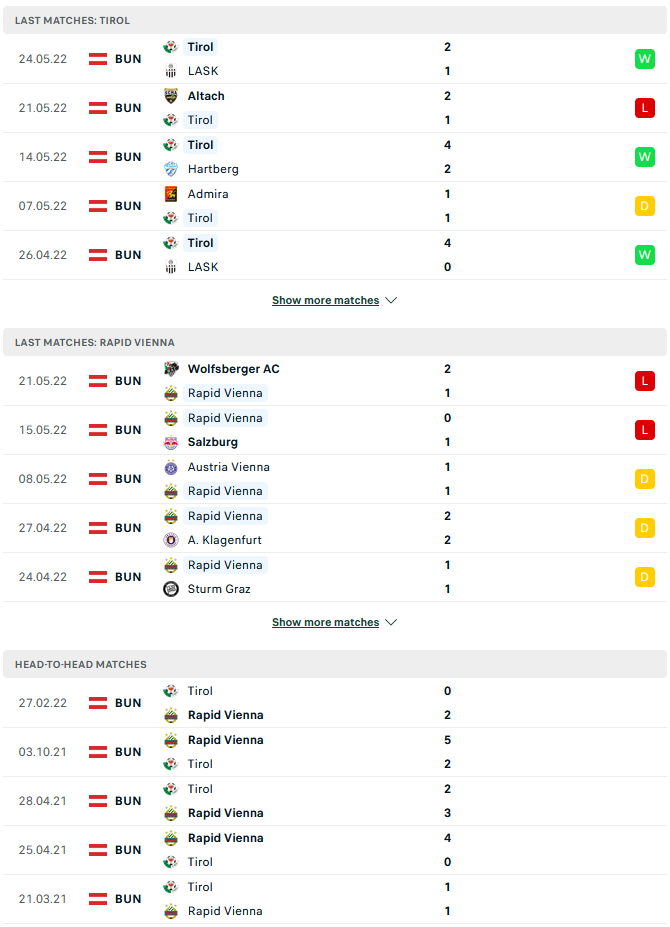Expand Show more matches under Rapid Vienna section
This screenshot has width=670, height=927.
tap(334, 622)
